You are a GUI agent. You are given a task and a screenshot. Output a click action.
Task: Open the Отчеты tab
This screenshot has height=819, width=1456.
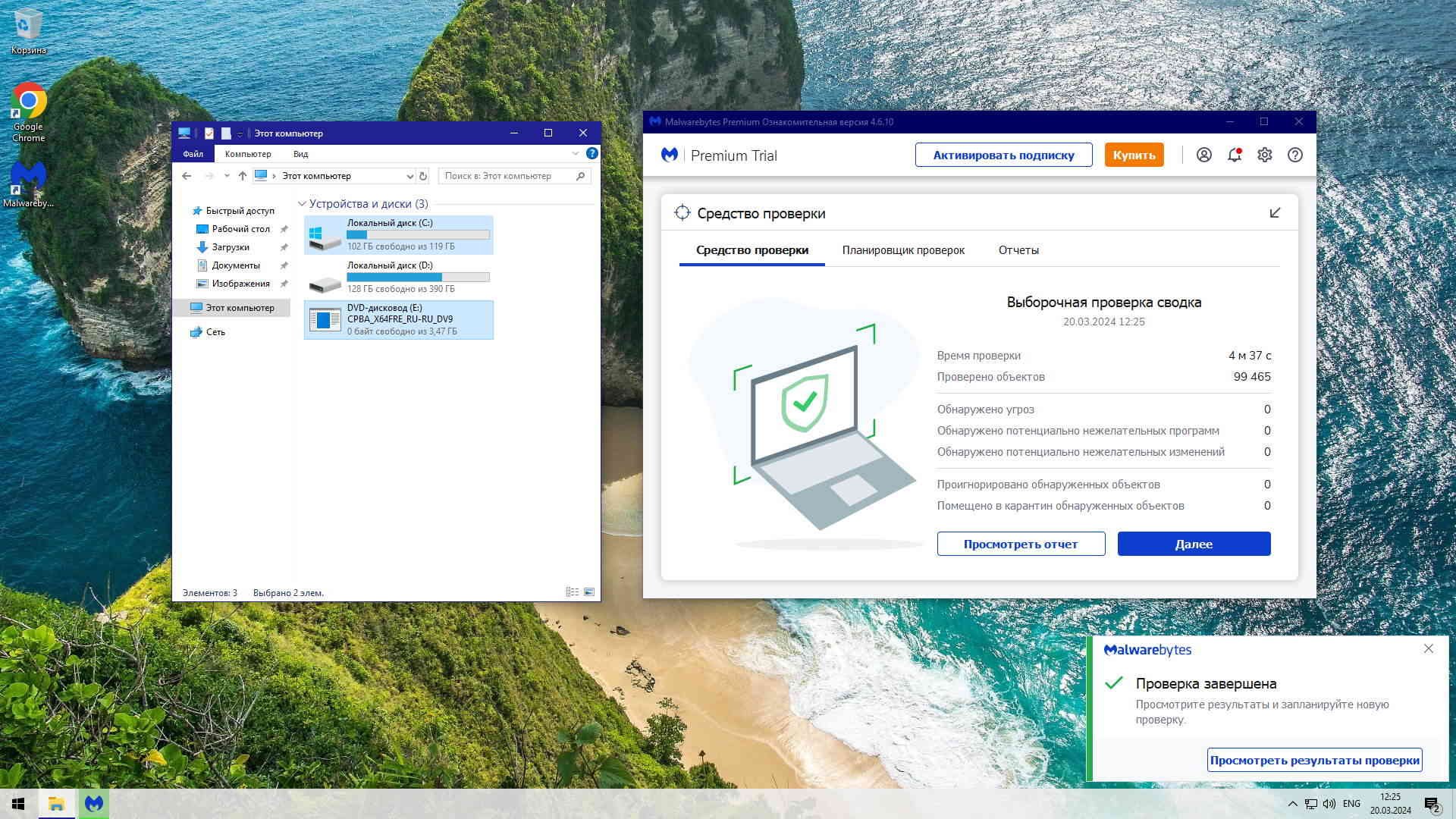1018,250
